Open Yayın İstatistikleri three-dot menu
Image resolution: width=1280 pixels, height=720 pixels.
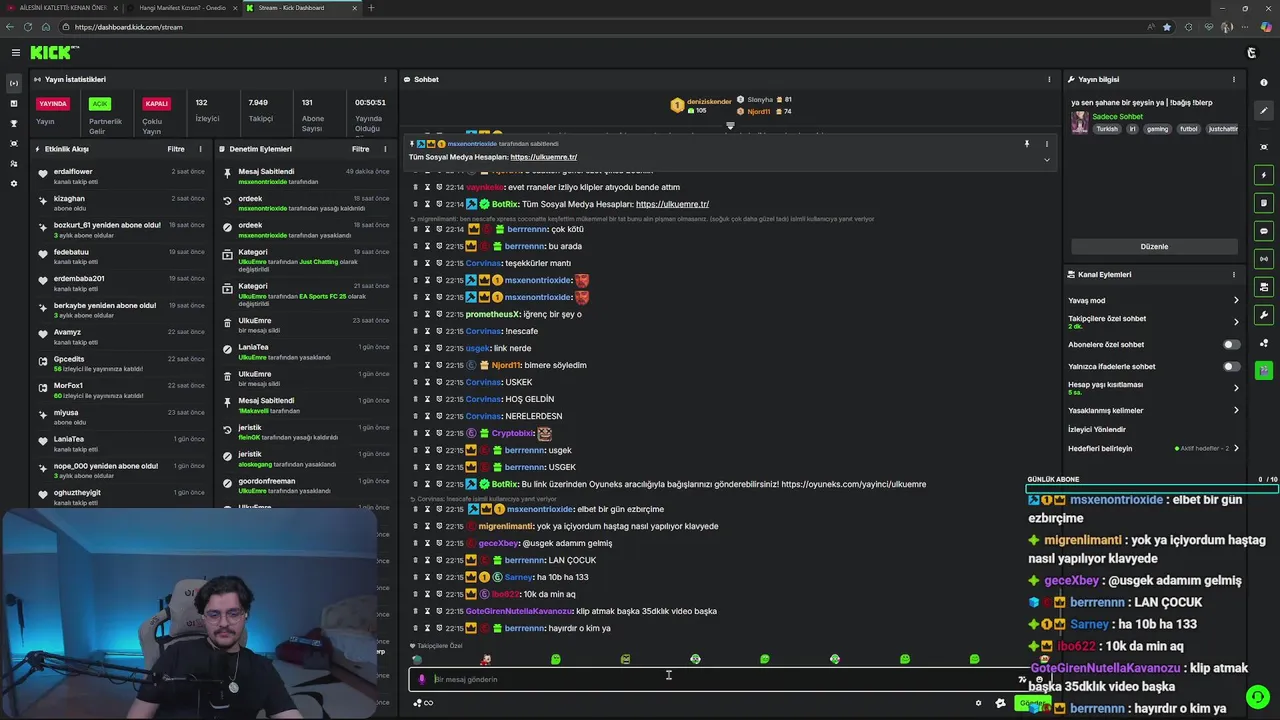(385, 79)
